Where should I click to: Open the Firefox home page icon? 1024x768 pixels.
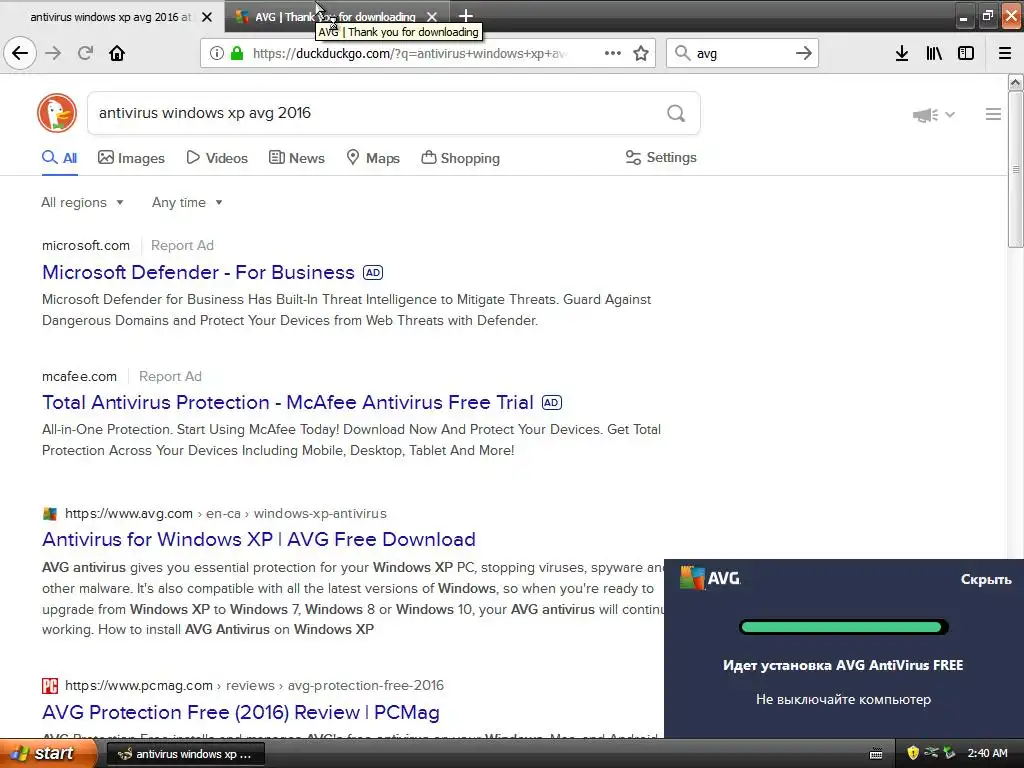click(117, 53)
